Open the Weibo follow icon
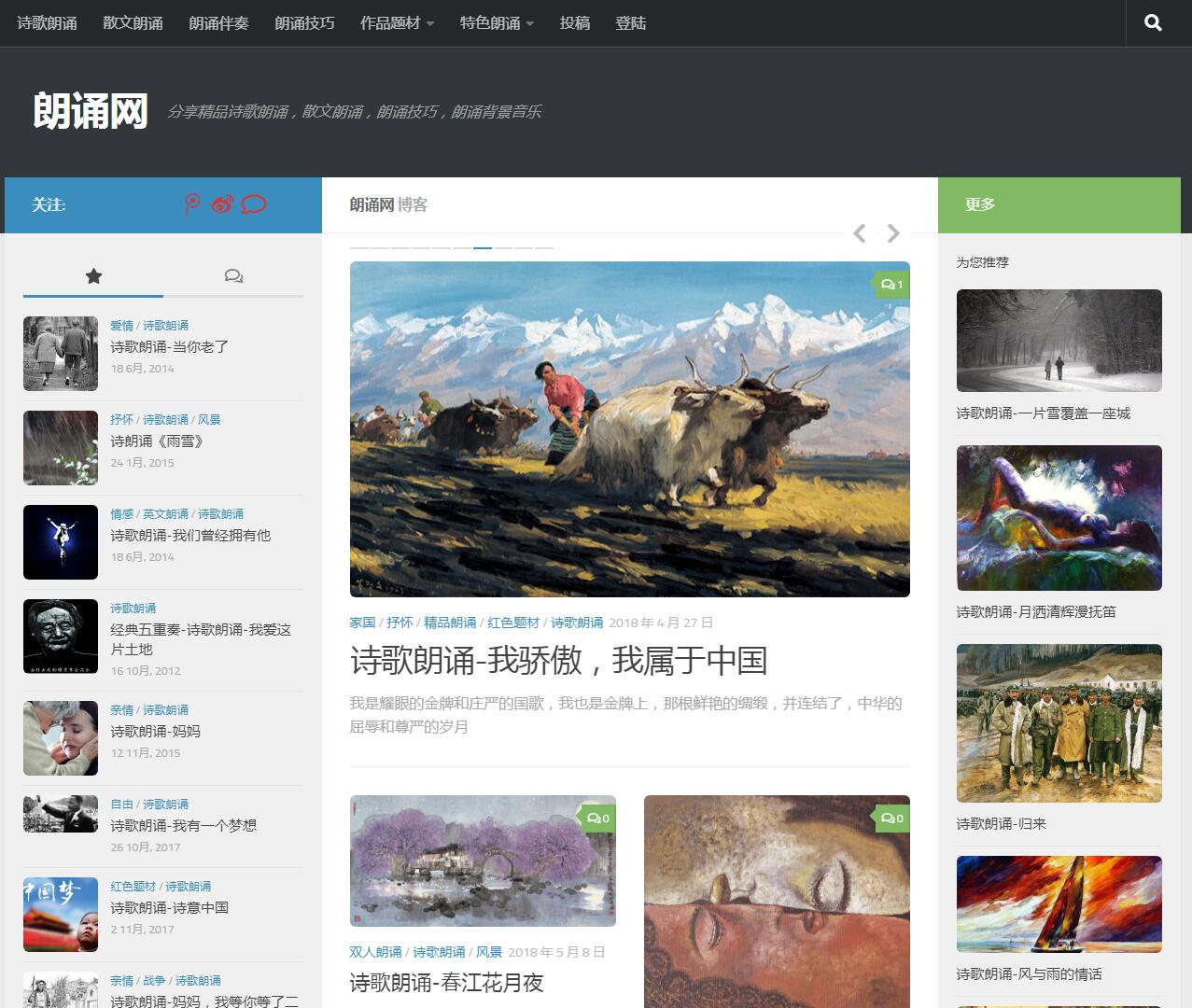 click(222, 204)
